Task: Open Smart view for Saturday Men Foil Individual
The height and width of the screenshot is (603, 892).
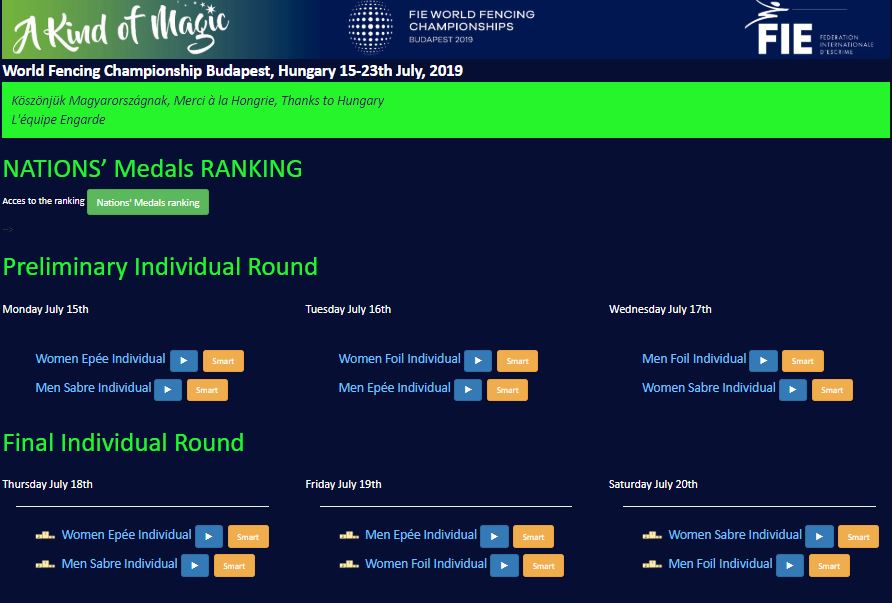Action: pyautogui.click(x=829, y=565)
